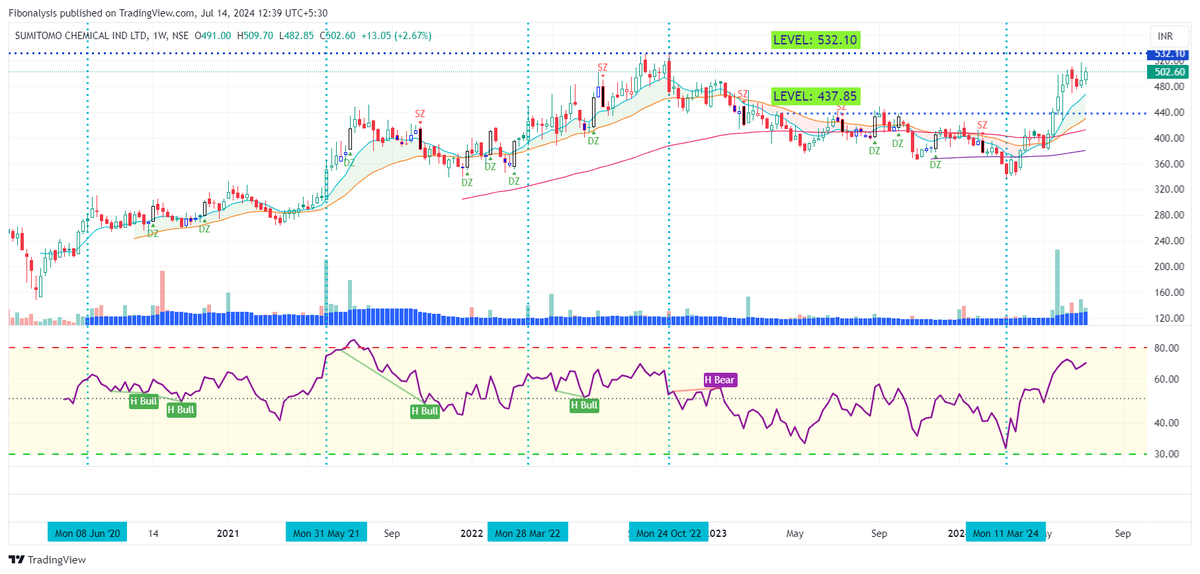The width and height of the screenshot is (1200, 574).
Task: Click 60.00 on the RSI axis
Action: coord(1169,380)
